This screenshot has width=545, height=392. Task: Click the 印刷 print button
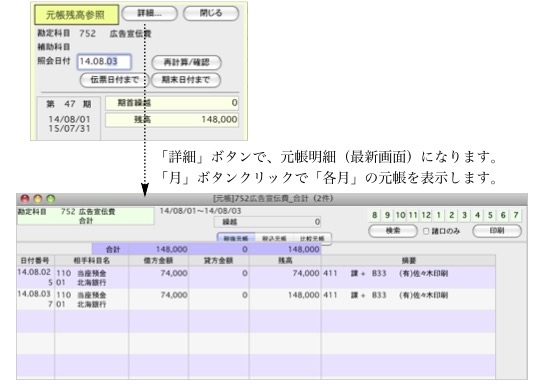pyautogui.click(x=497, y=231)
